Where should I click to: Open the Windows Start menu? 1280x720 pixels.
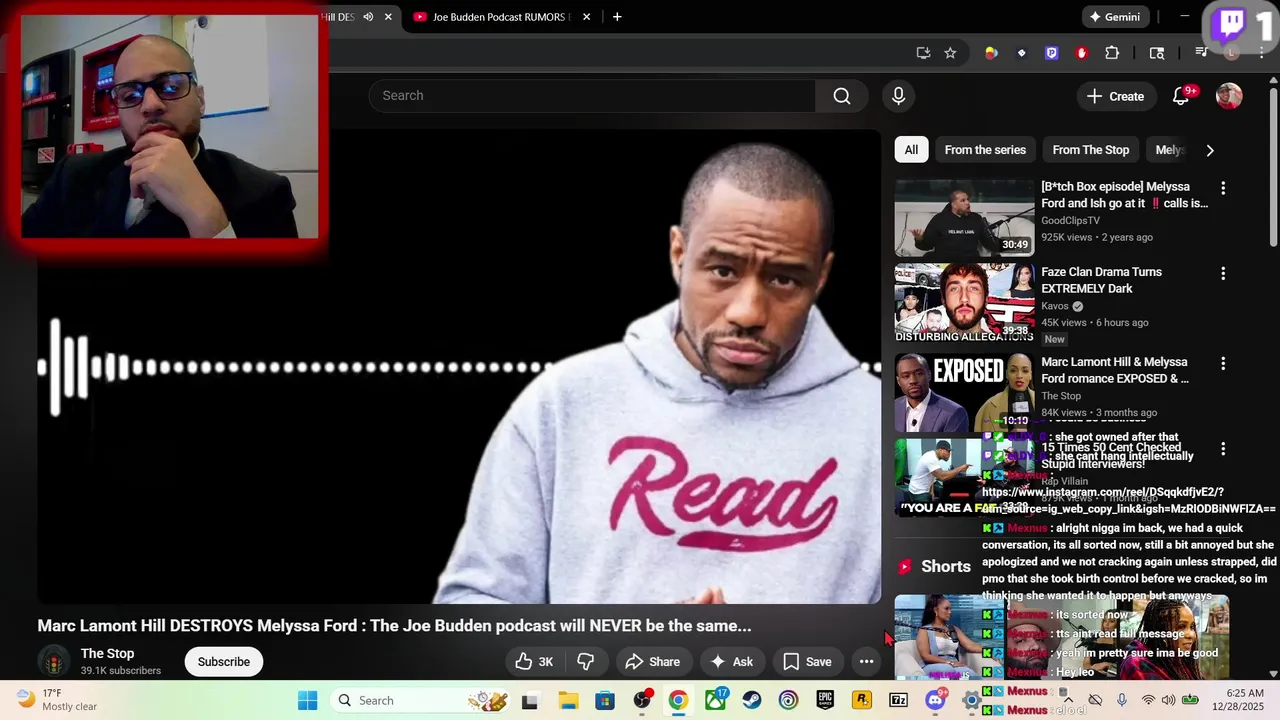click(307, 700)
